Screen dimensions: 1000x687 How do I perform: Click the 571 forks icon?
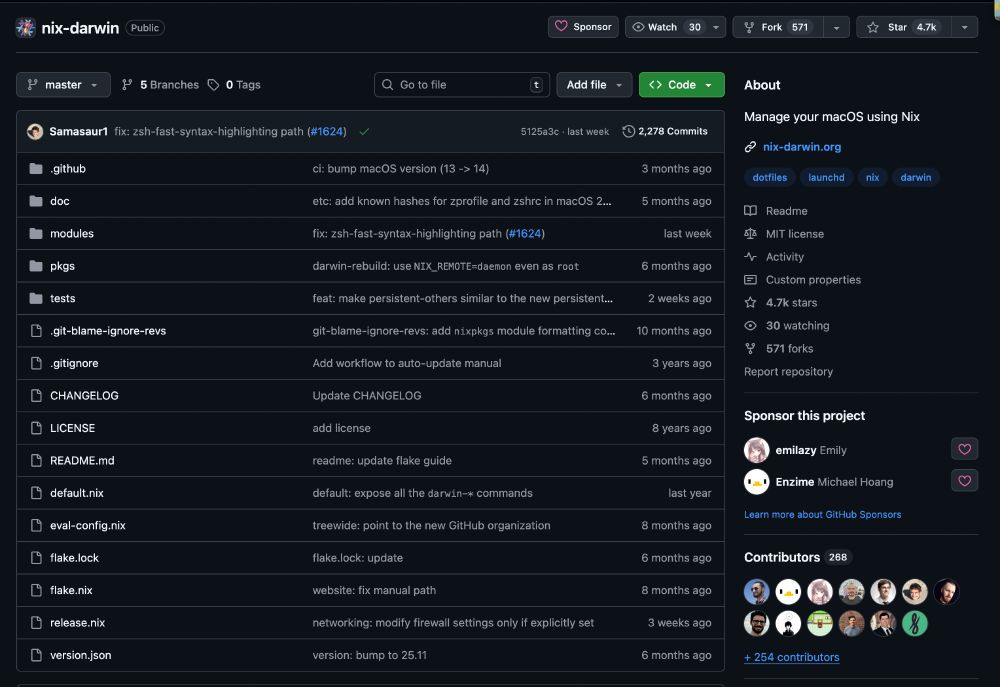pyautogui.click(x=751, y=348)
